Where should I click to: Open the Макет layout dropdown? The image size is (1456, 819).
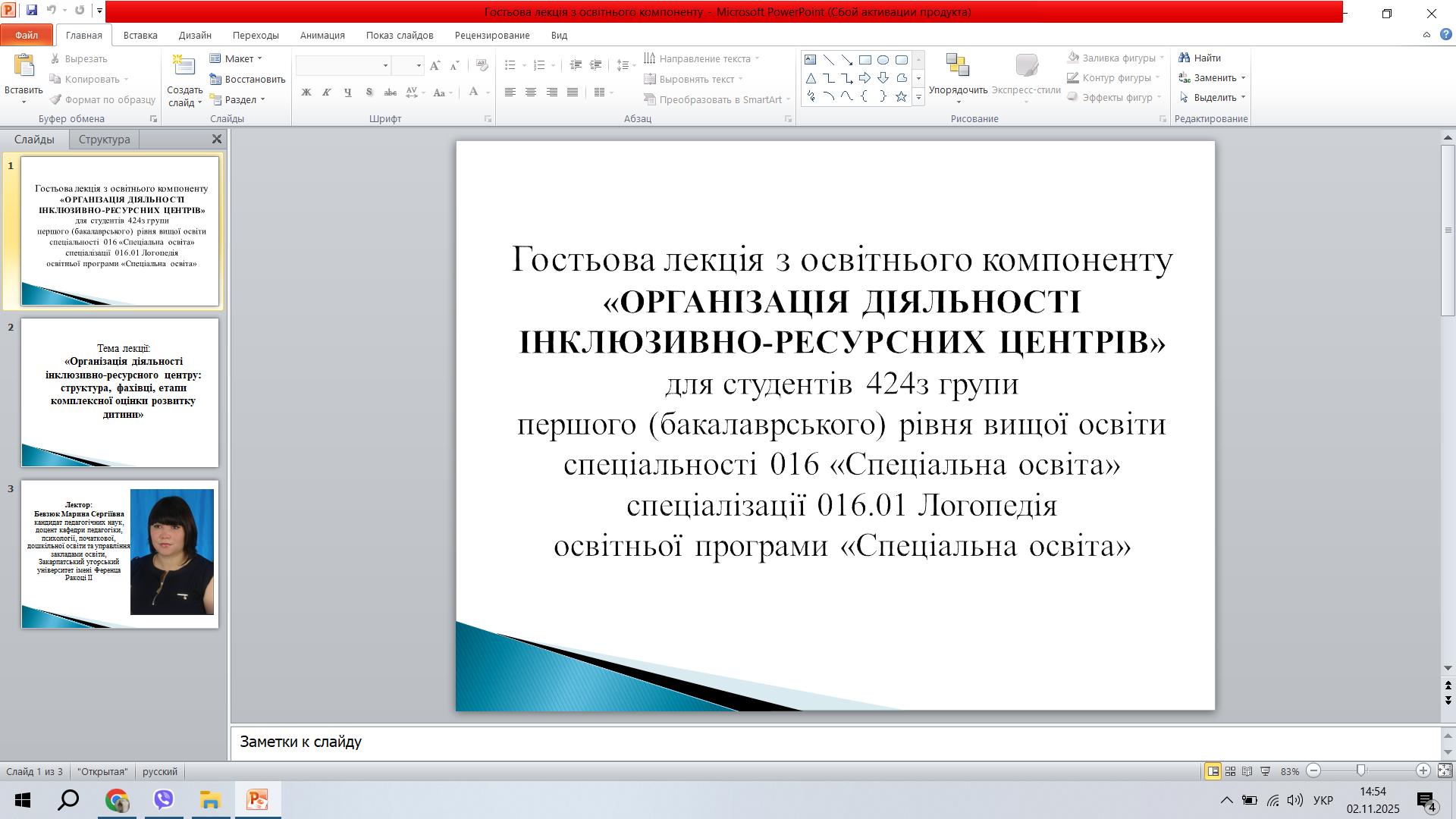click(236, 58)
